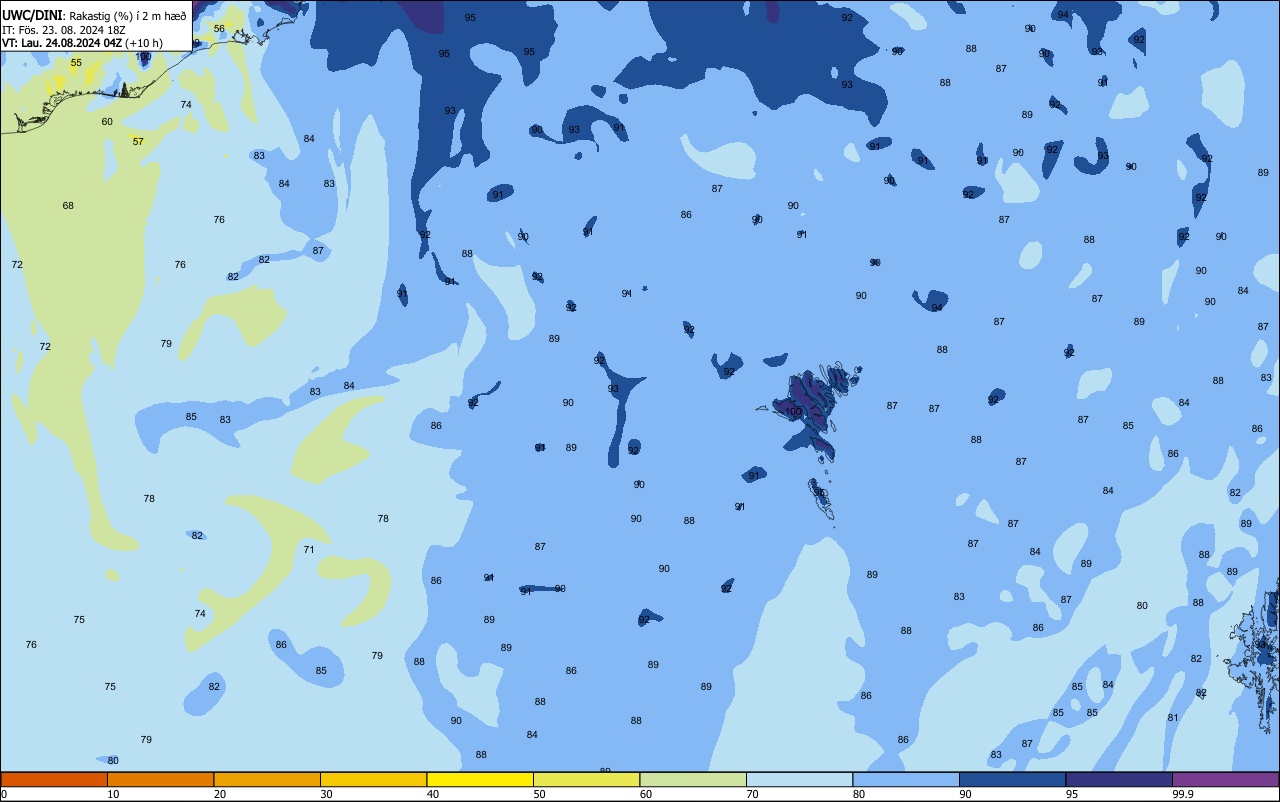This screenshot has height=802, width=1280.
Task: Click the '100' value on the purple islands
Action: (793, 412)
